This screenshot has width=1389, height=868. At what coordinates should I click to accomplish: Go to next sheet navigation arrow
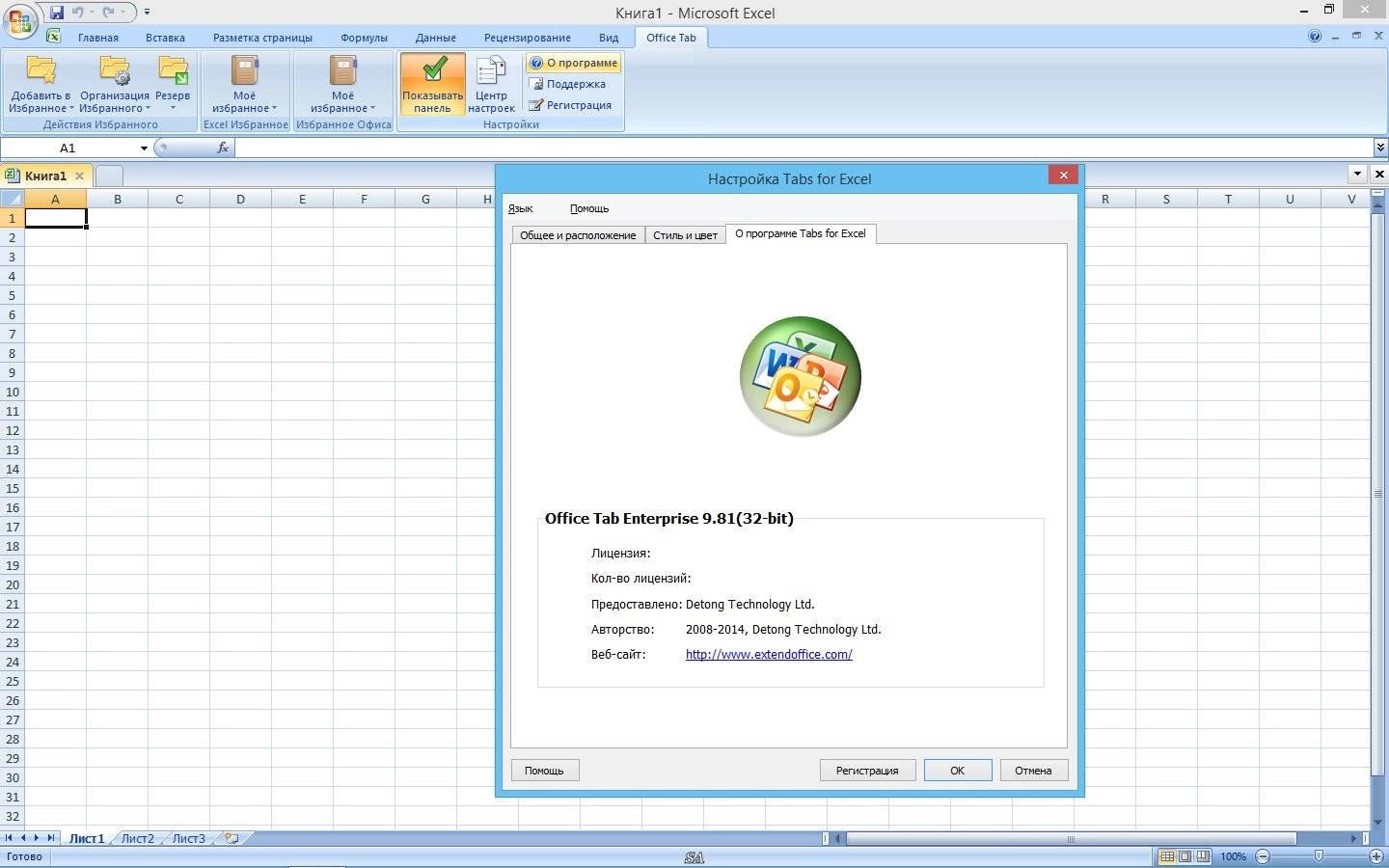[37, 838]
